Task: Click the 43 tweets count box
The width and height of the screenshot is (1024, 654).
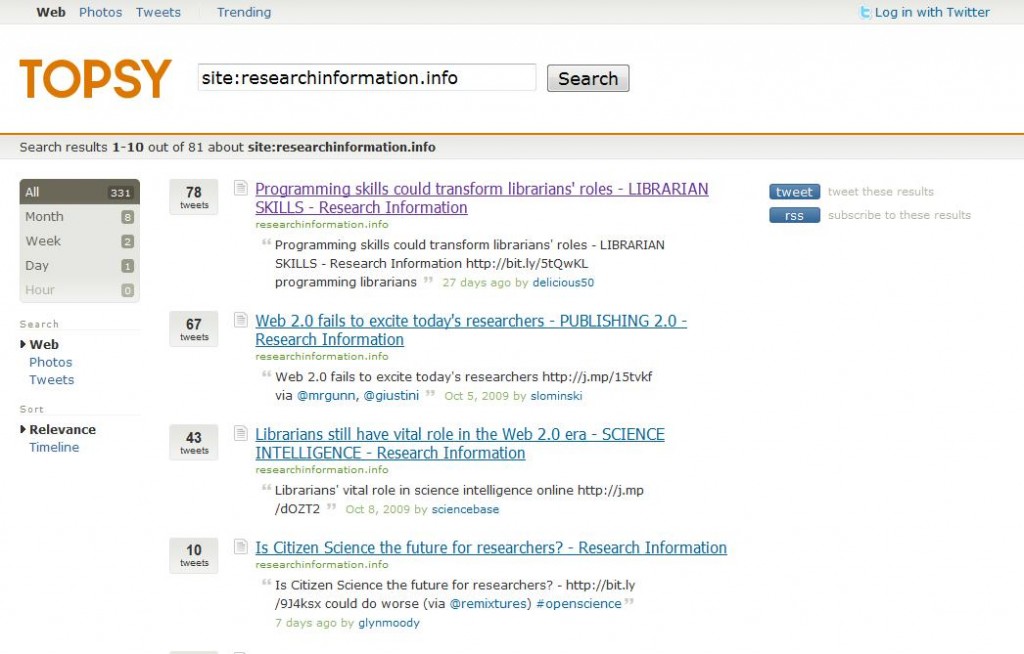Action: [x=194, y=442]
